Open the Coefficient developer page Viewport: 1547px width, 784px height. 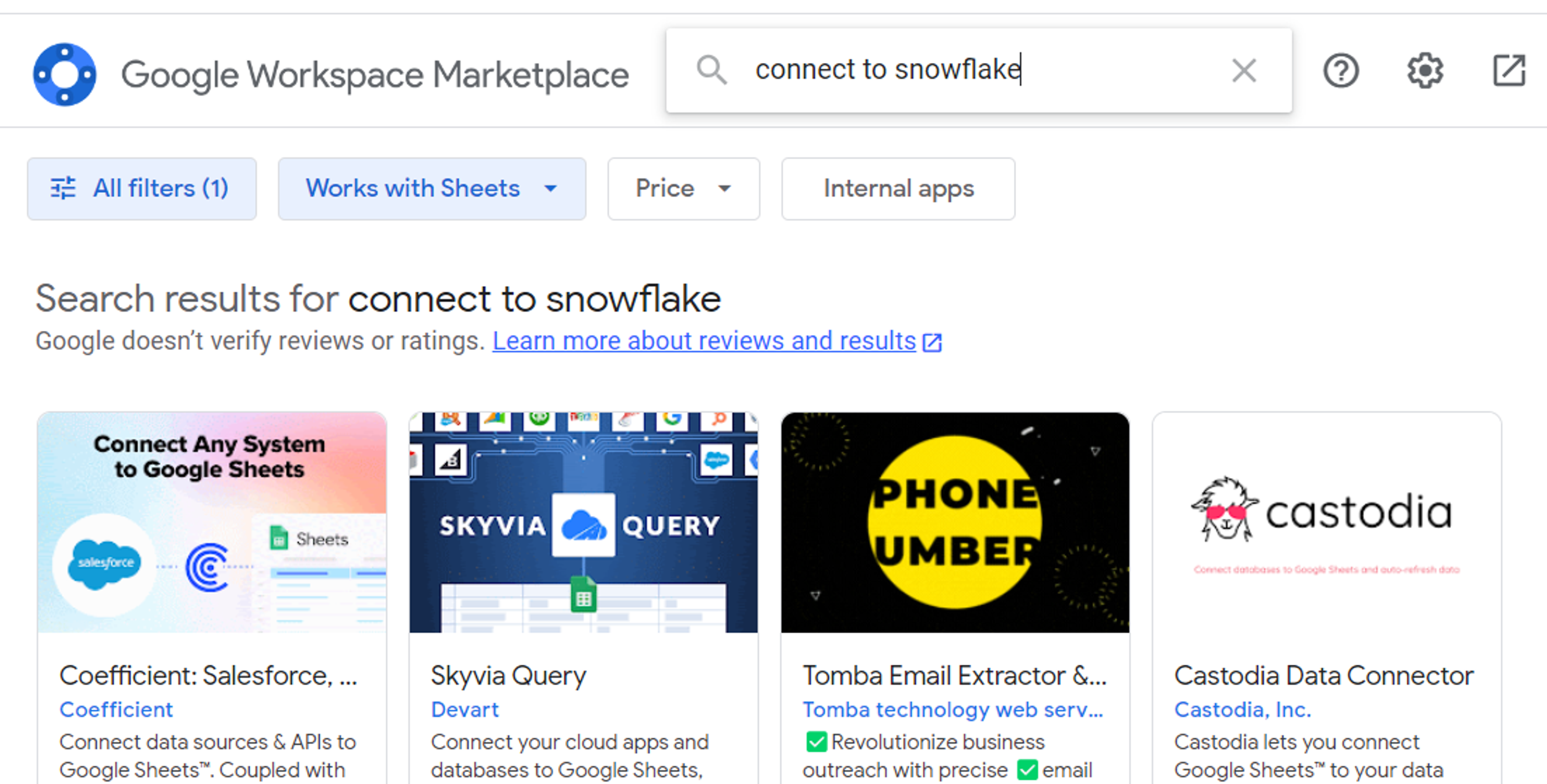tap(116, 709)
